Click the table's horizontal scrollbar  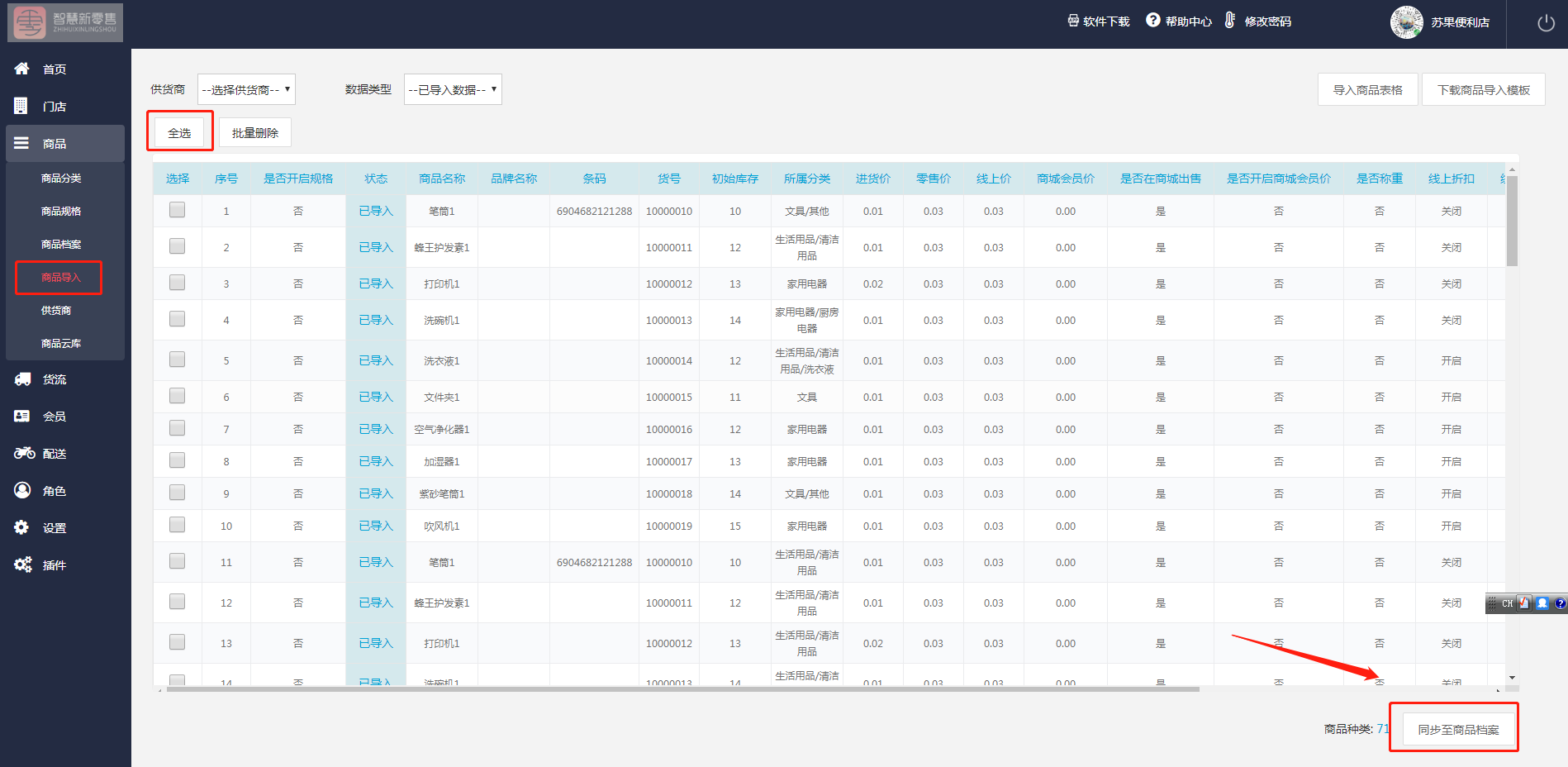pos(683,688)
